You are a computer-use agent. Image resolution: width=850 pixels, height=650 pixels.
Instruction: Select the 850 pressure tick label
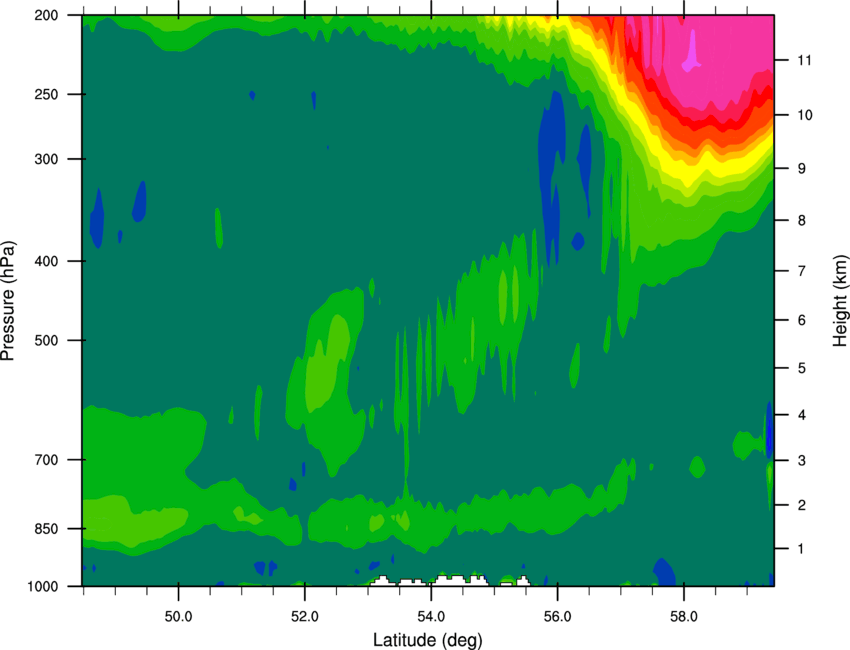click(46, 529)
